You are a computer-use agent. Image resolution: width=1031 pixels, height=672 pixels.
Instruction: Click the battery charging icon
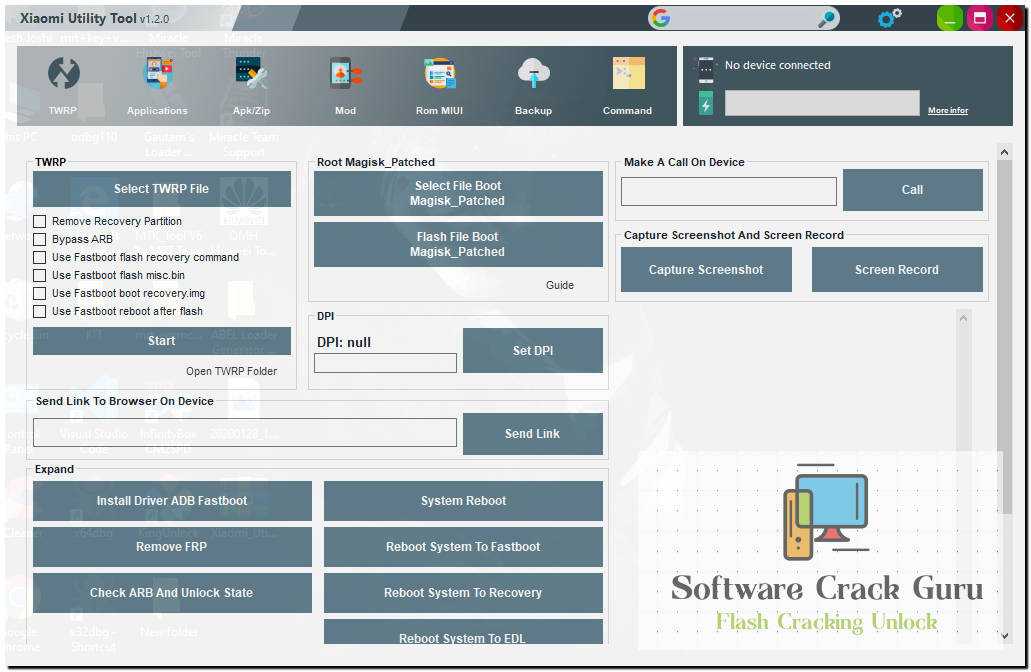click(x=706, y=104)
